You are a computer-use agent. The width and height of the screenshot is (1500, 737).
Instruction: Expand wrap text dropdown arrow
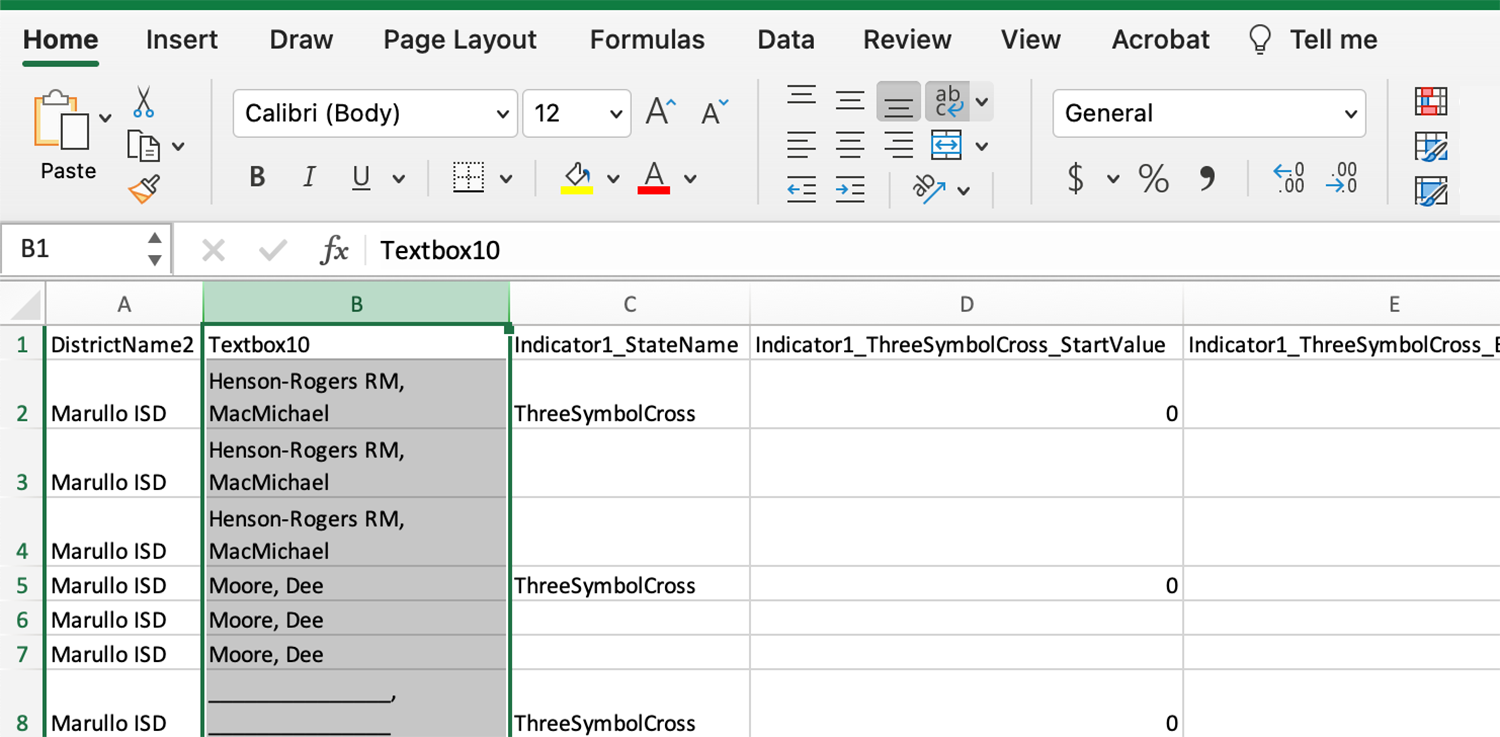[982, 101]
